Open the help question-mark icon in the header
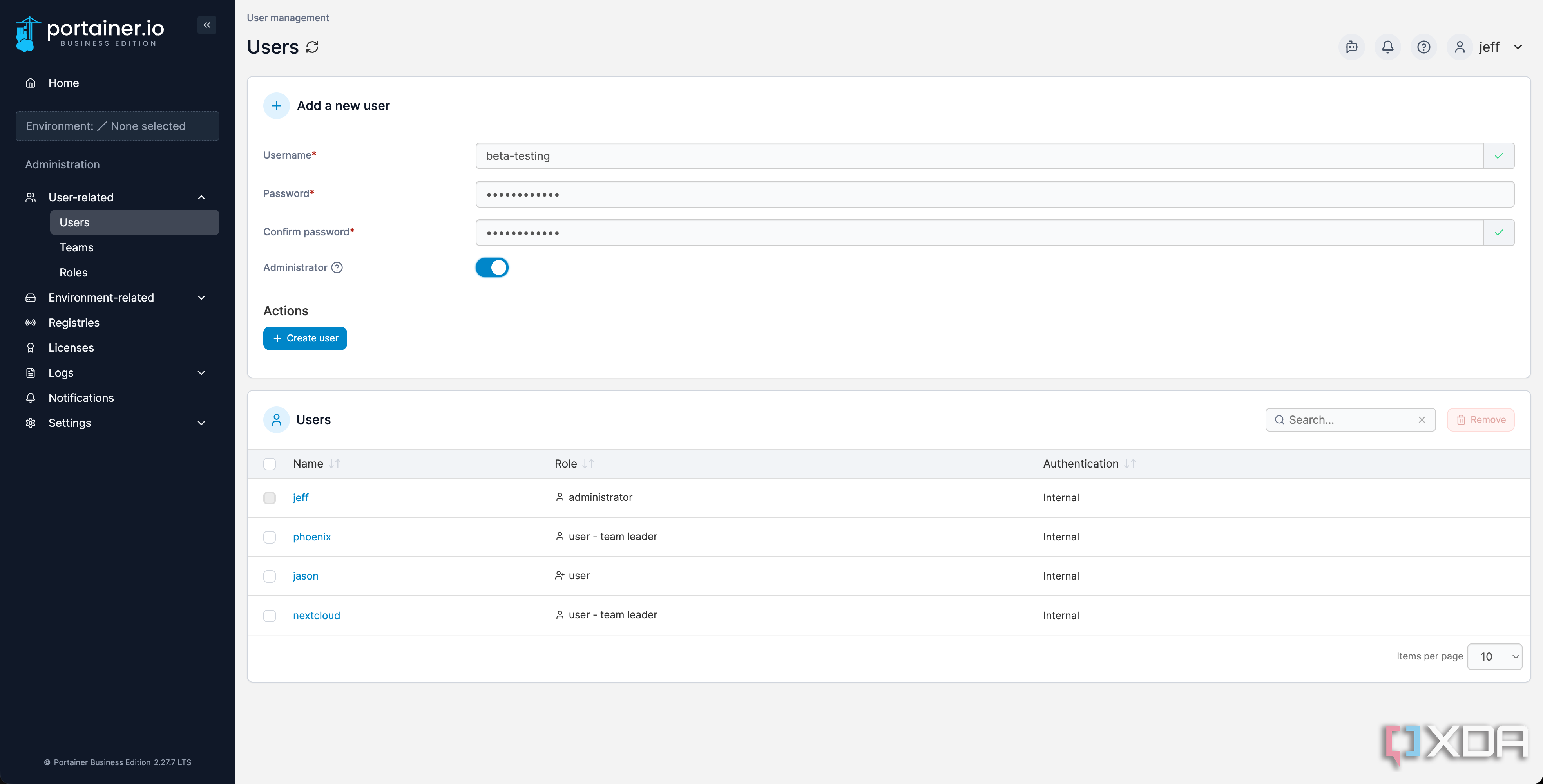Viewport: 1543px width, 784px height. [x=1423, y=47]
